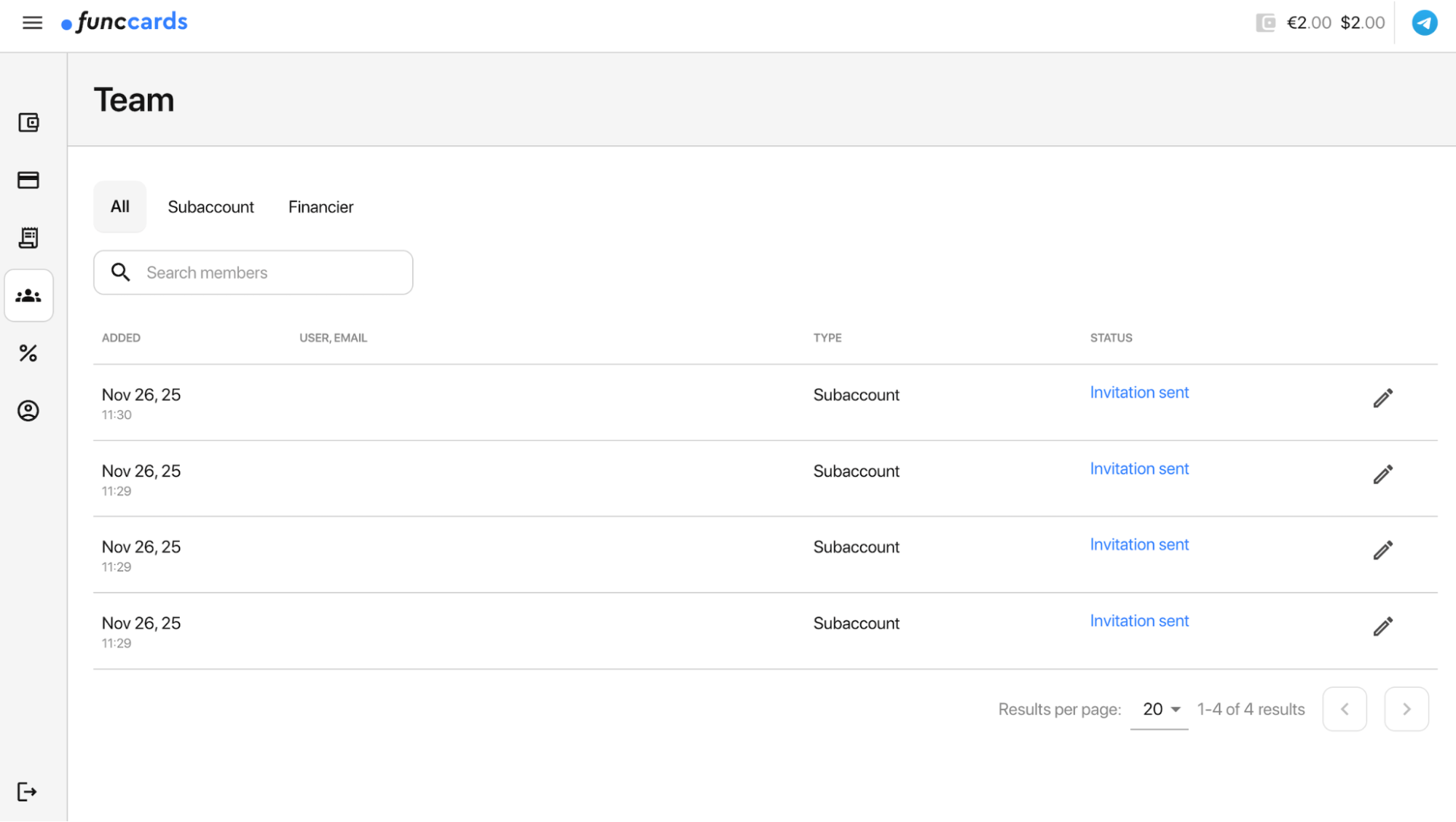Switch to the Subaccount tab
The width and height of the screenshot is (1456, 822).
click(x=210, y=207)
